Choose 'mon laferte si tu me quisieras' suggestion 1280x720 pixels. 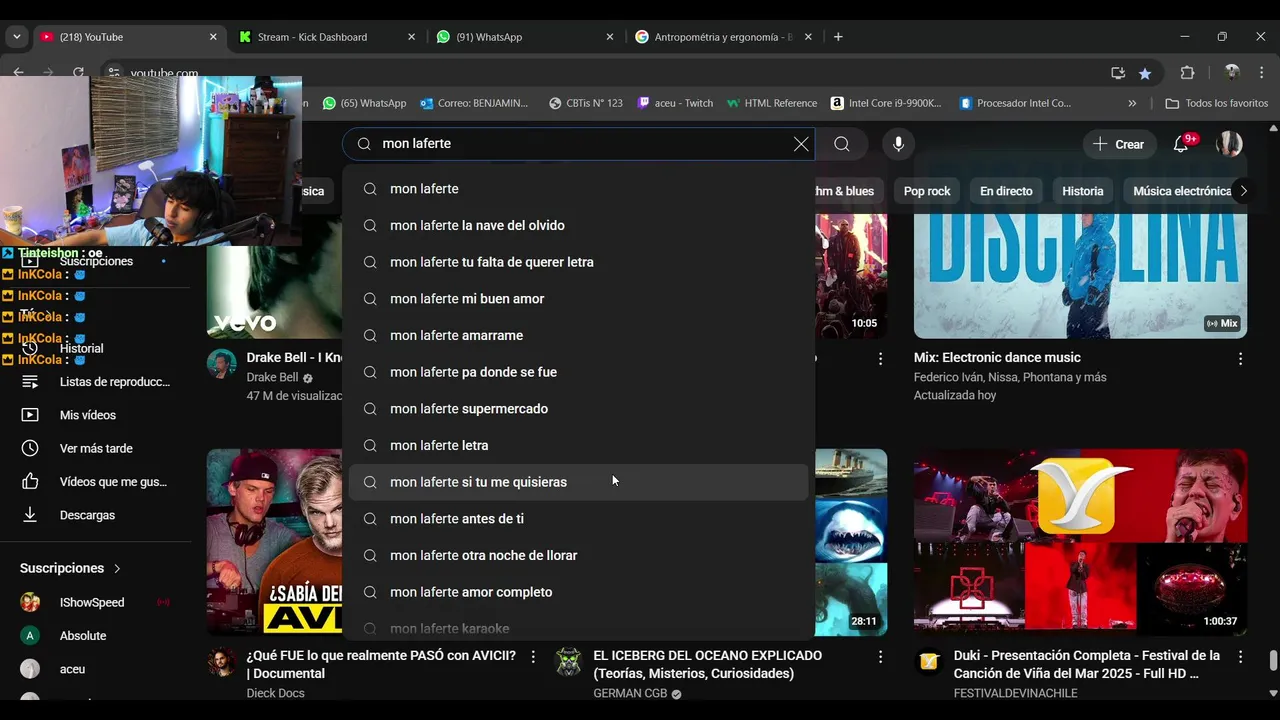[577, 482]
